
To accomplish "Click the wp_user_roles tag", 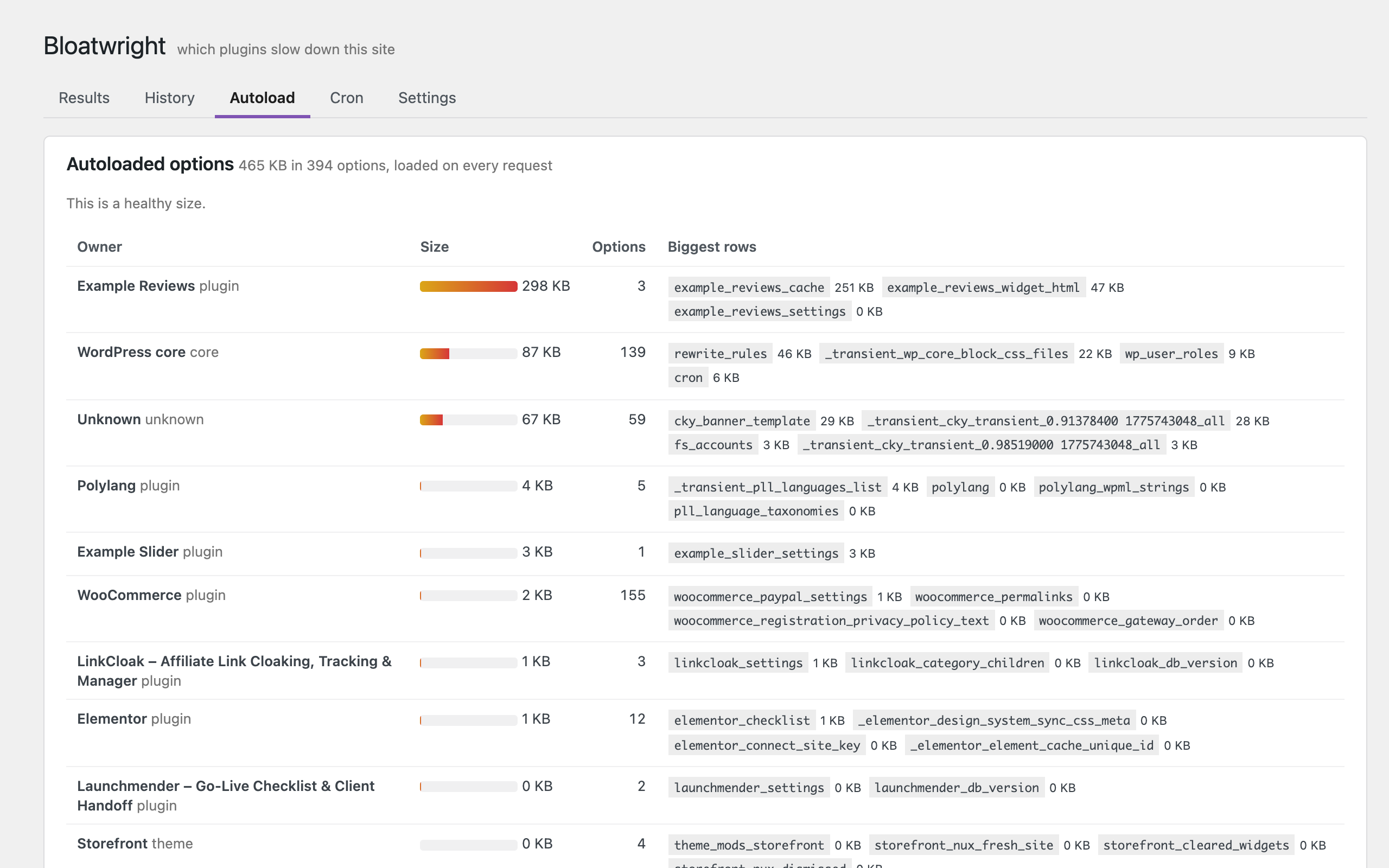I will coord(1171,354).
